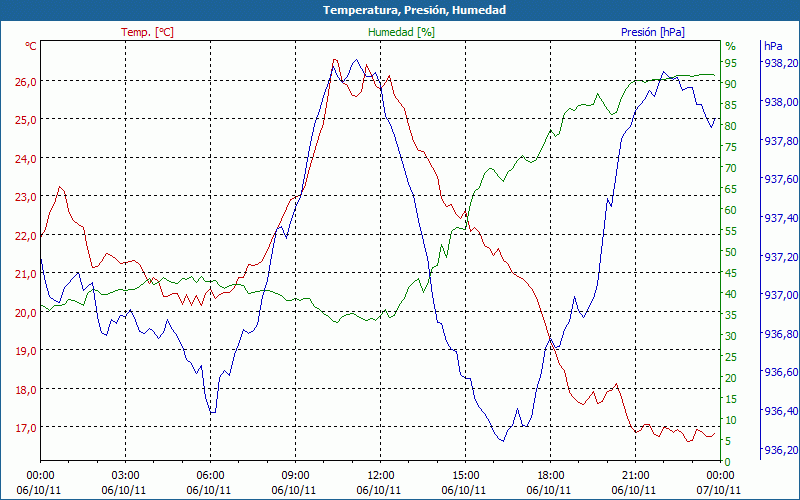Click pressure axis value 936,80
800x500 pixels.
[781, 334]
